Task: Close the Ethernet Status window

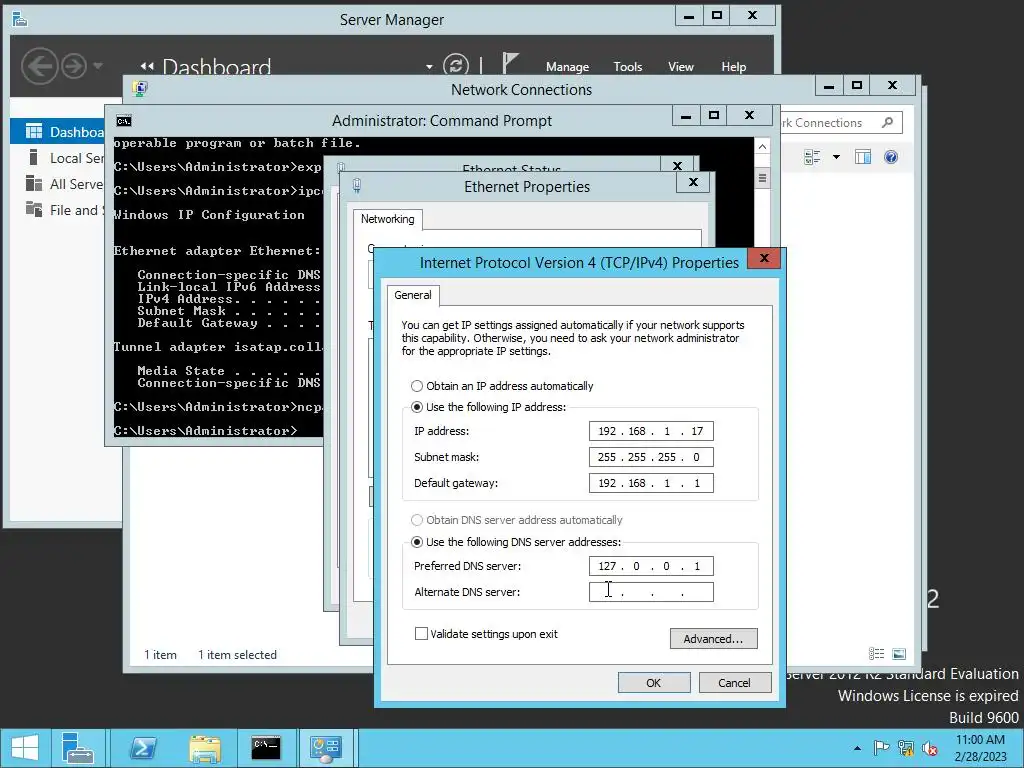Action: pyautogui.click(x=677, y=165)
